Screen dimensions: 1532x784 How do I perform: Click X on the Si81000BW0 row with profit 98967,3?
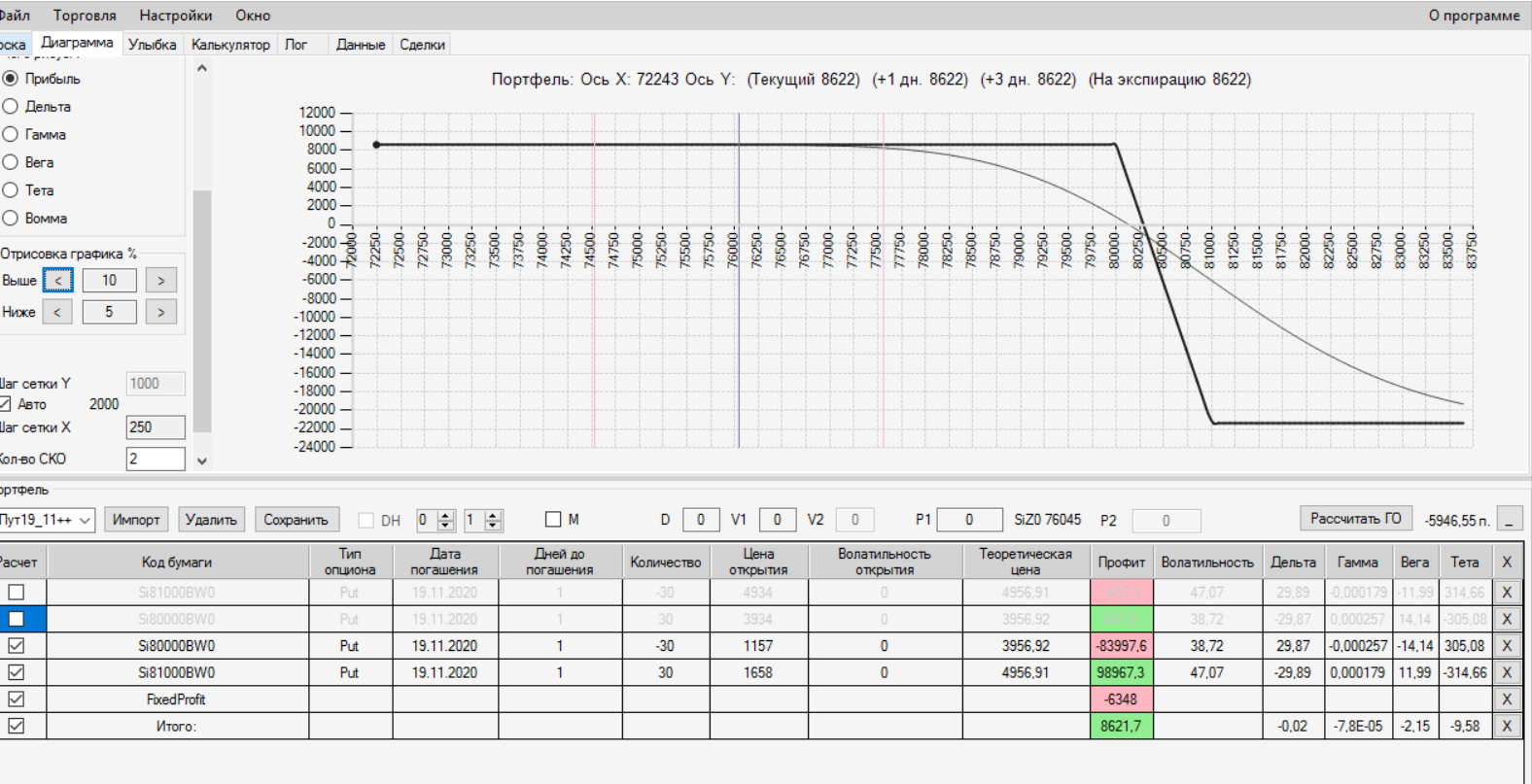click(x=1507, y=672)
